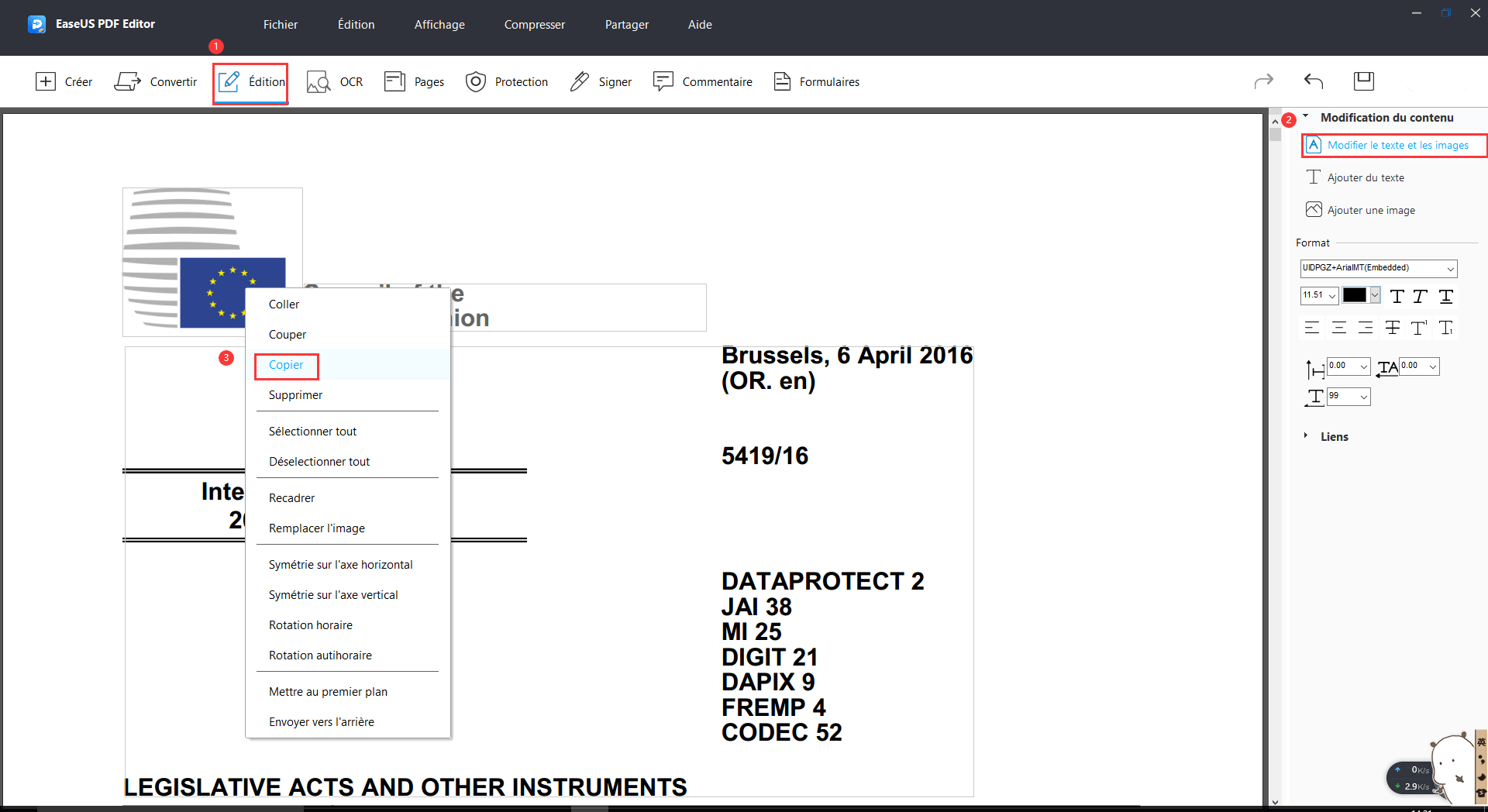The image size is (1488, 812).
Task: Open the Aide menu
Action: click(700, 25)
